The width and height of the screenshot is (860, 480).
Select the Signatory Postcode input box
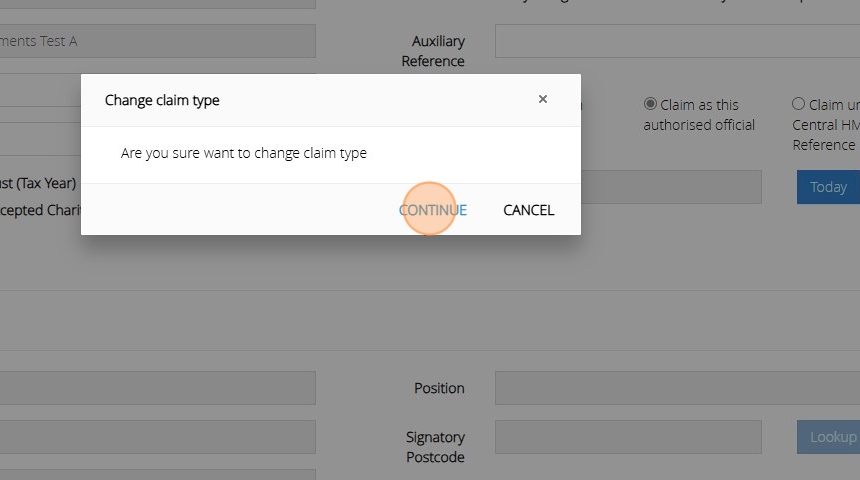[x=628, y=437]
